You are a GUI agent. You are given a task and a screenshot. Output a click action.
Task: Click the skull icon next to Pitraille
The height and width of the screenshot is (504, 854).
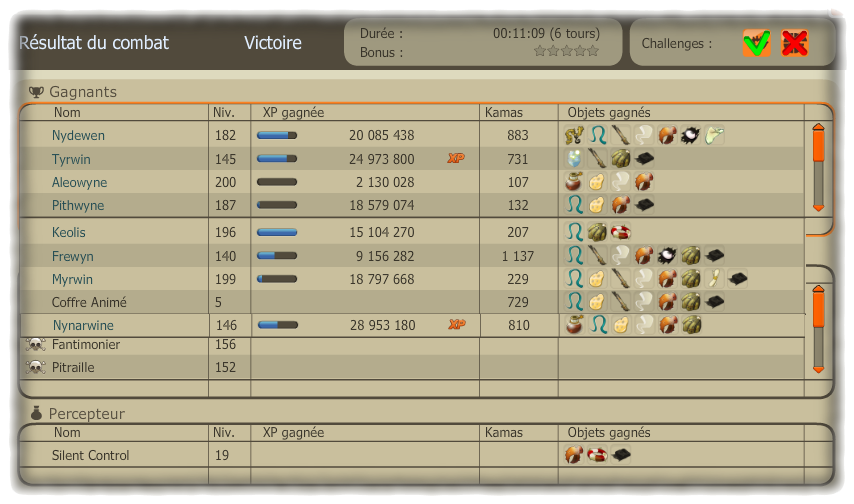(36, 368)
